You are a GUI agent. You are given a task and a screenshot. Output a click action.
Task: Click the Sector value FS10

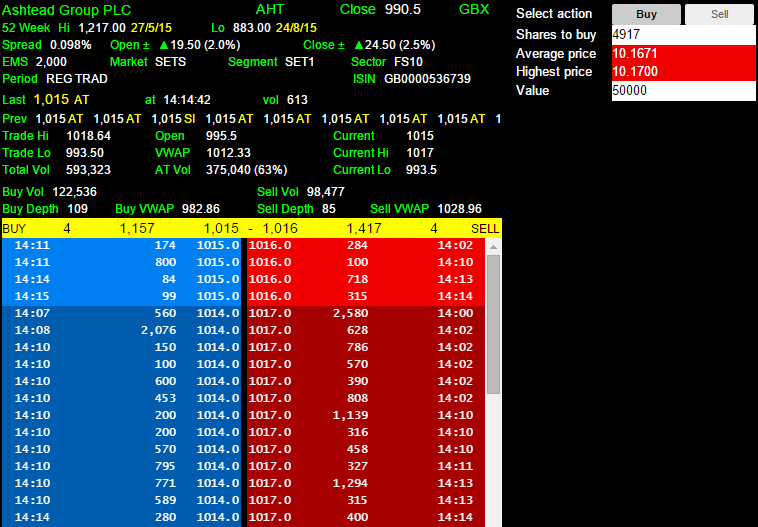tap(408, 62)
